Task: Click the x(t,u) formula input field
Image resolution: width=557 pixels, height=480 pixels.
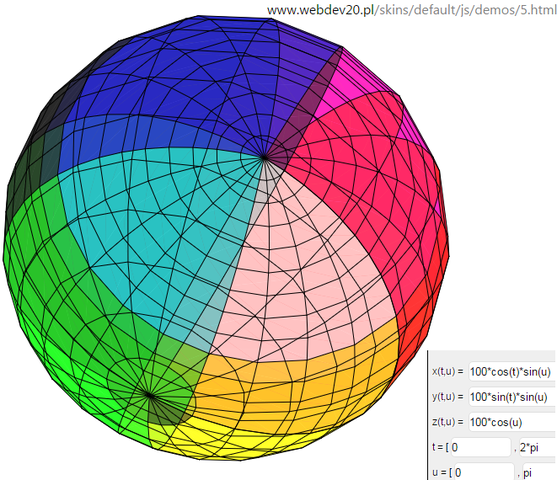Action: click(x=513, y=372)
